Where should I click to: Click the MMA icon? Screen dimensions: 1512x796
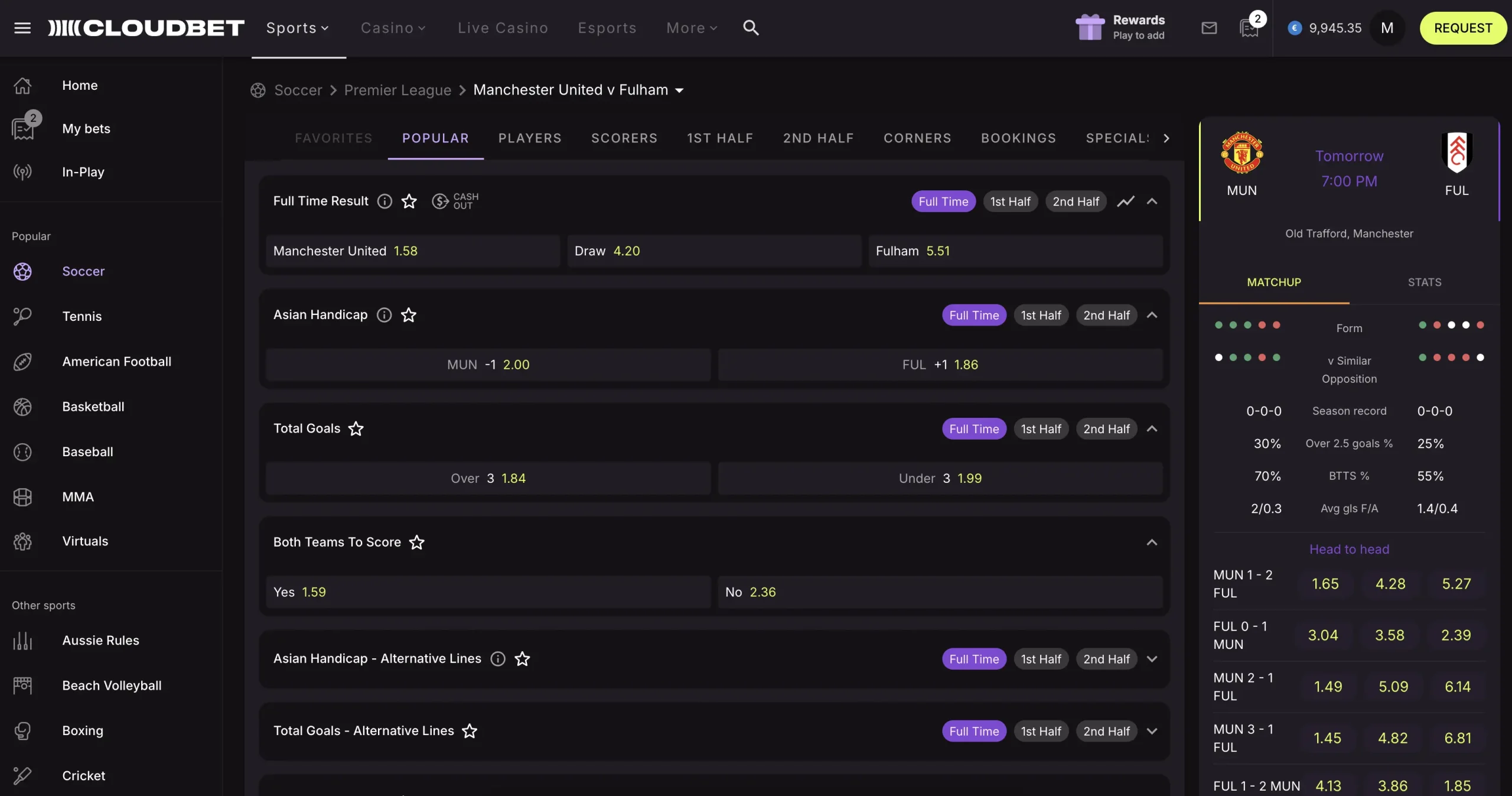(x=22, y=497)
